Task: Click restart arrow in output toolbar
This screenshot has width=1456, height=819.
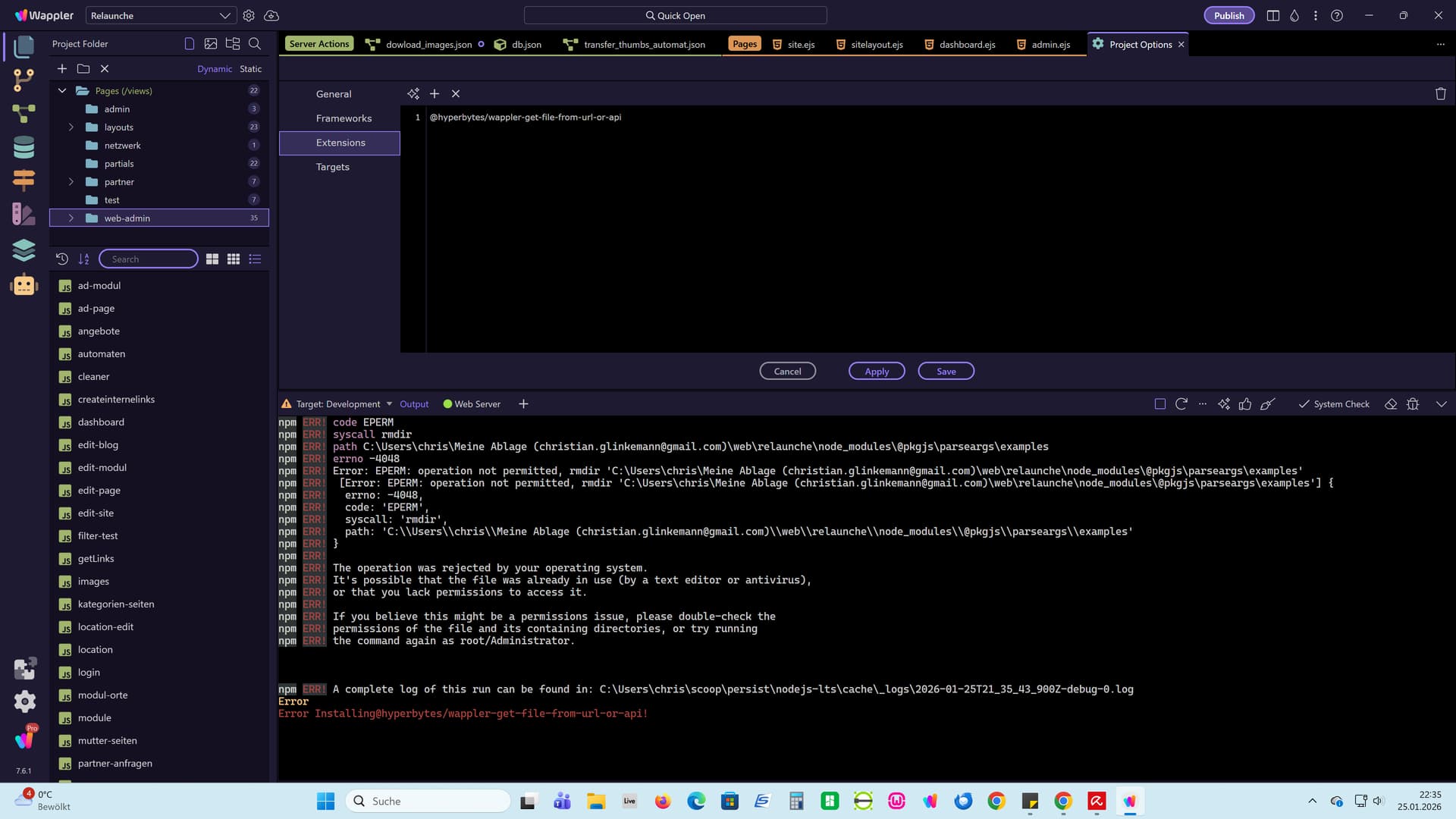Action: coord(1181,404)
